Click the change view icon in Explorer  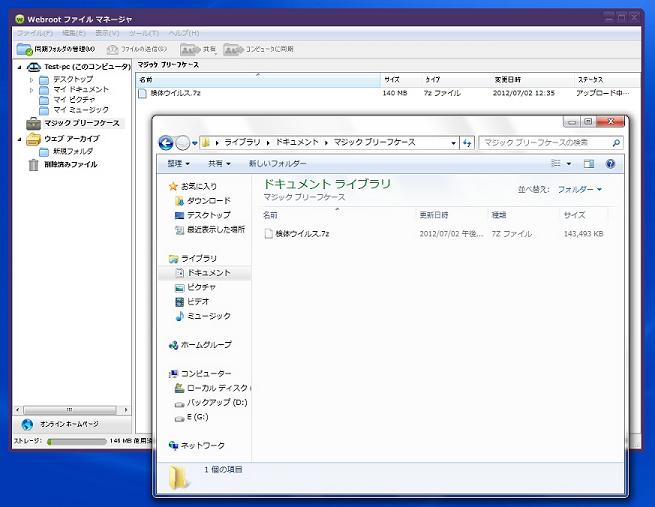tap(556, 164)
